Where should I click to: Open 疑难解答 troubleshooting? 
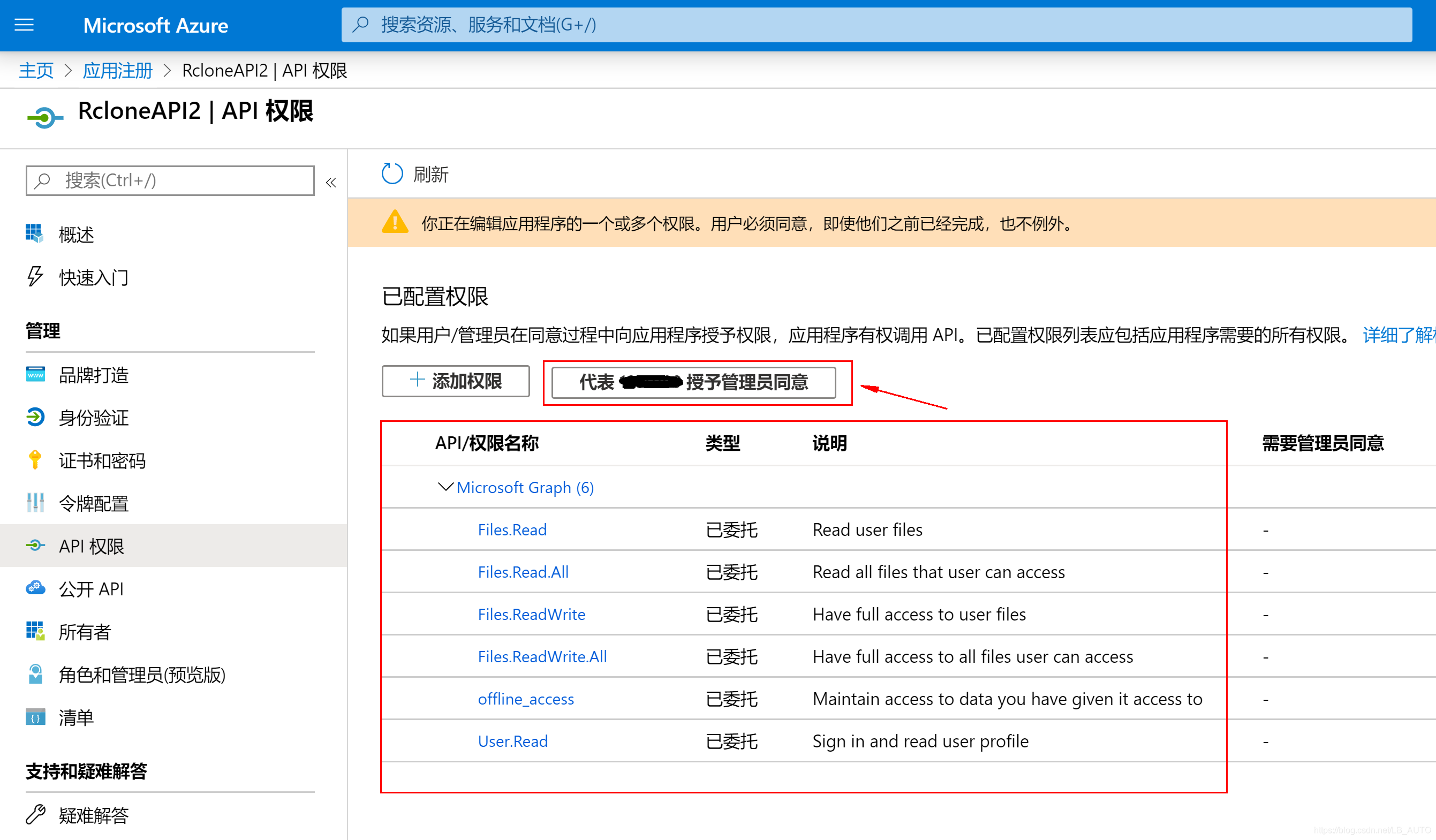point(95,815)
